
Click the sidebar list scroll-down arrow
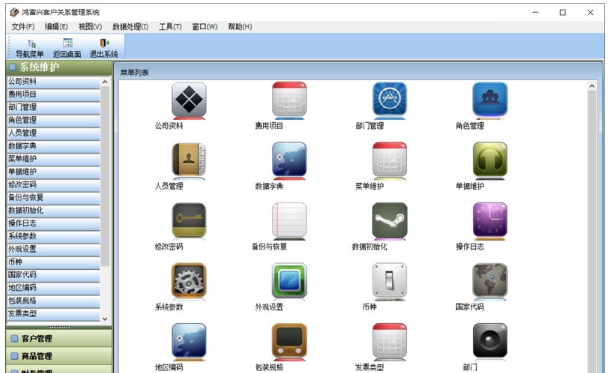point(105,319)
